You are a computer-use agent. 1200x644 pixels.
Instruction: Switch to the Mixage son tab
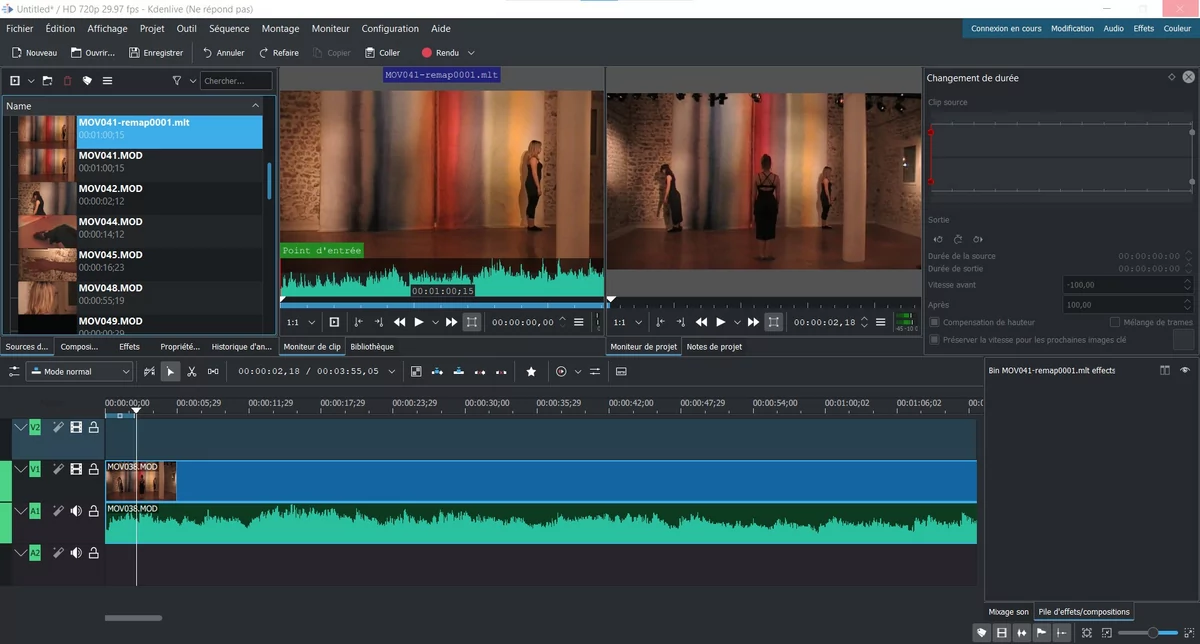(x=1008, y=612)
